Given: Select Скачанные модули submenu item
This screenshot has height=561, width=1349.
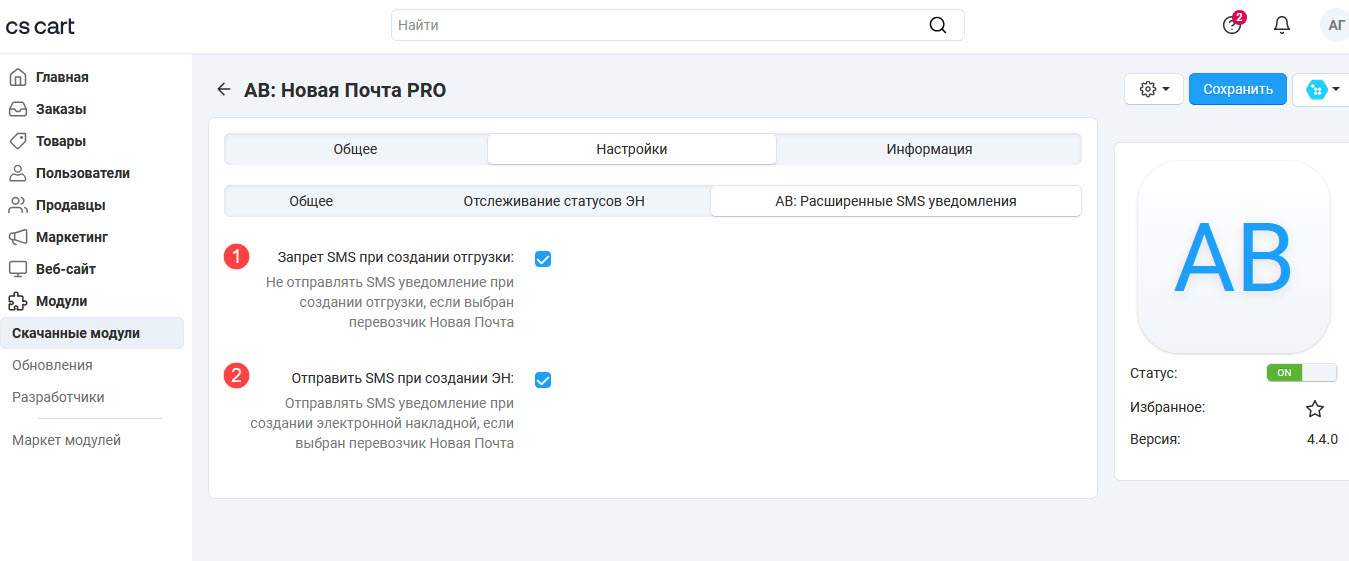Looking at the screenshot, I should tap(92, 333).
